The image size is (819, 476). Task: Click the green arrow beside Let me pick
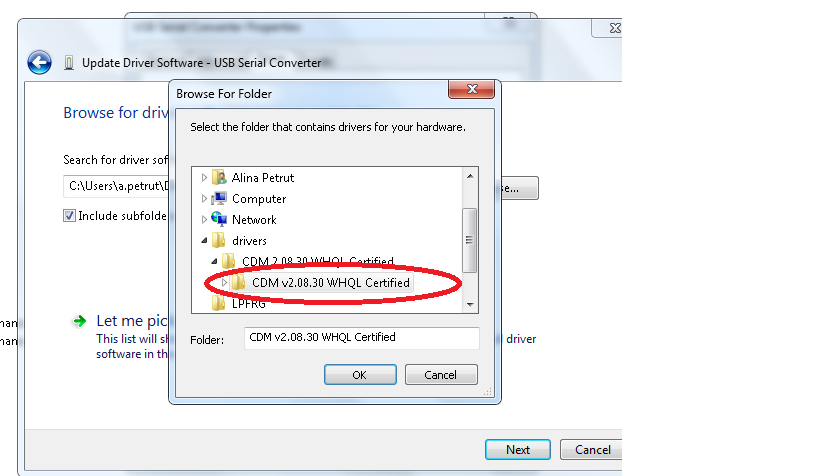coord(79,321)
